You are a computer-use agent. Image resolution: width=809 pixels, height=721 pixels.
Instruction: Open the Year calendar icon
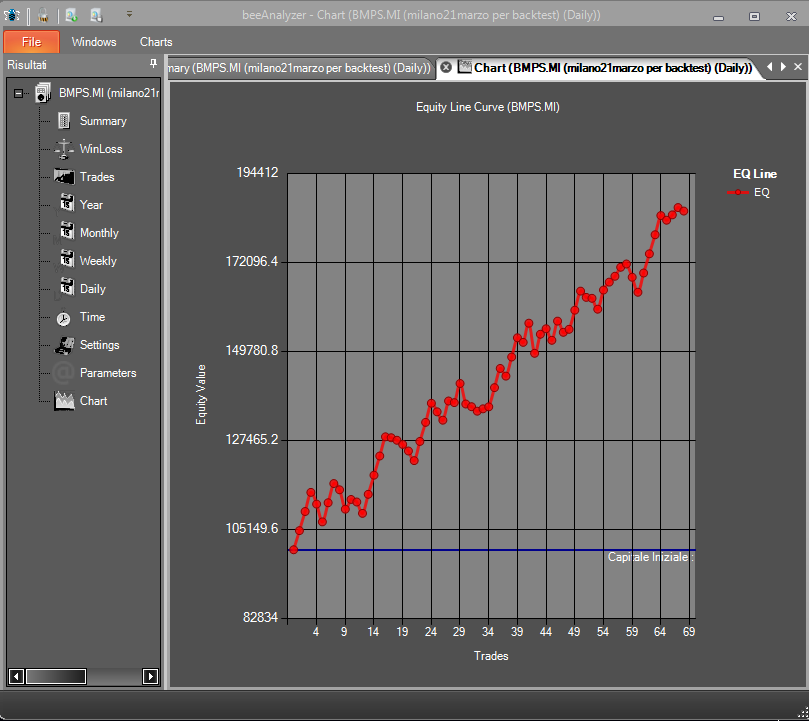(x=66, y=202)
